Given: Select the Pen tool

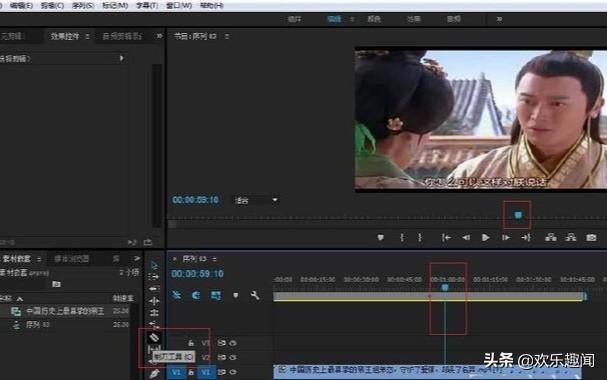Looking at the screenshot, I should click(x=154, y=374).
